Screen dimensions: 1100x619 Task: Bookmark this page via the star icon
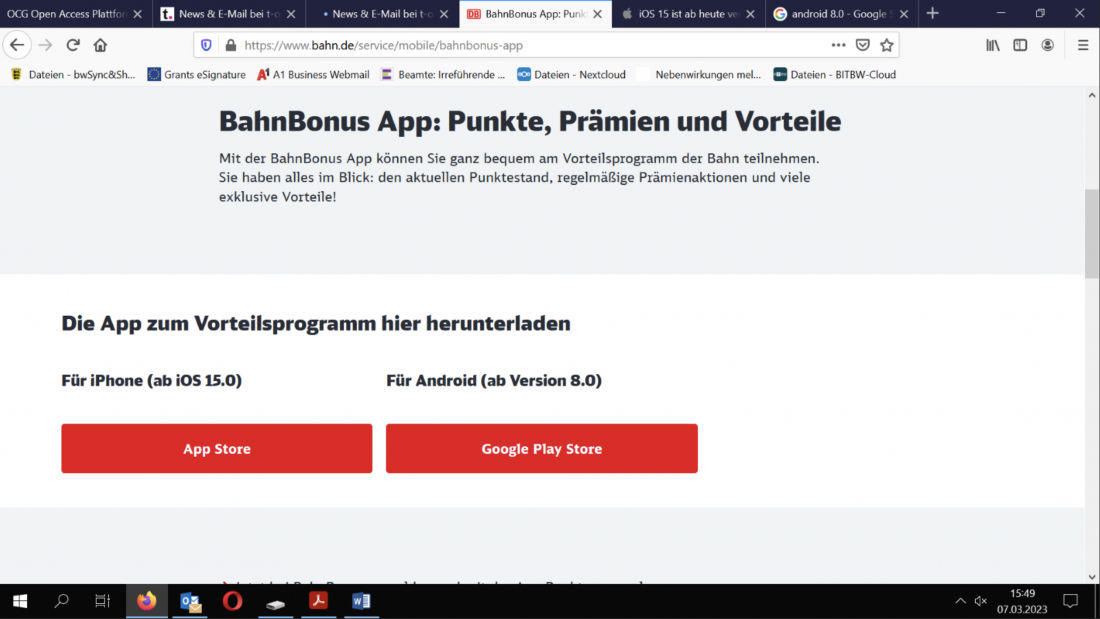click(x=886, y=44)
